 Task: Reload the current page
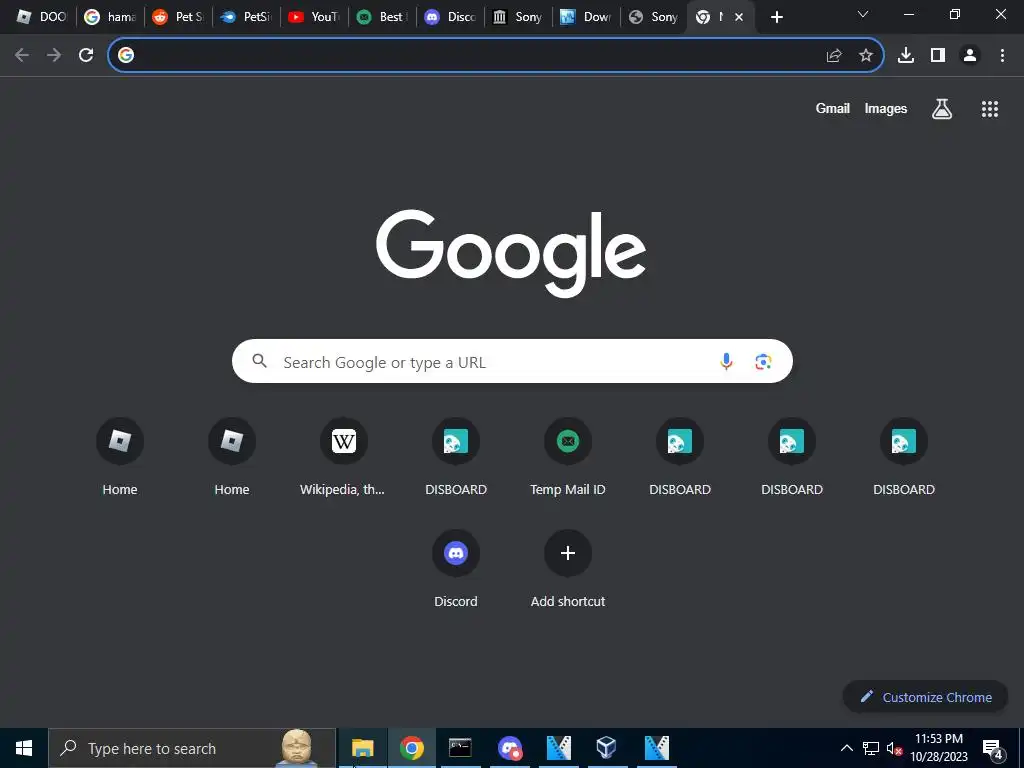(86, 56)
